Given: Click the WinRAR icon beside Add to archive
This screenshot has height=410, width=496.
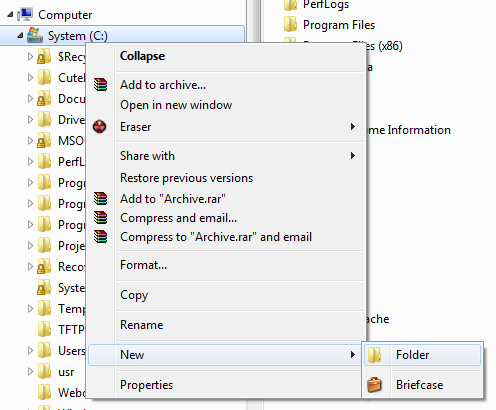Looking at the screenshot, I should (100, 85).
